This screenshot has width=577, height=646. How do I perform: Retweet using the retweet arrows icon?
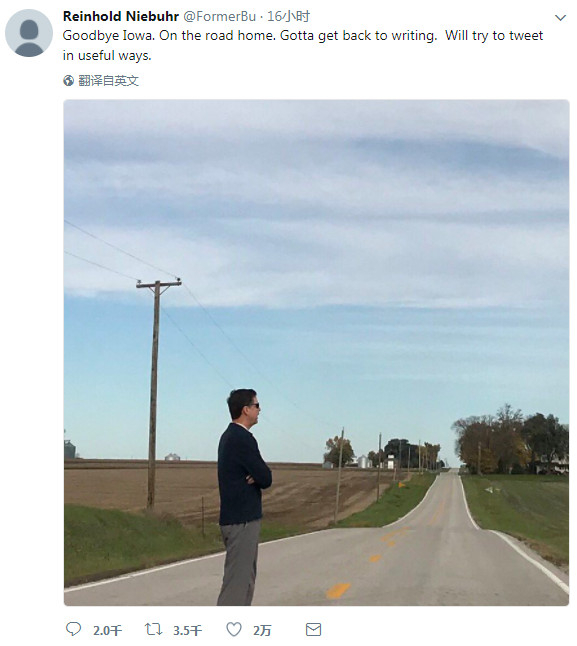click(153, 629)
